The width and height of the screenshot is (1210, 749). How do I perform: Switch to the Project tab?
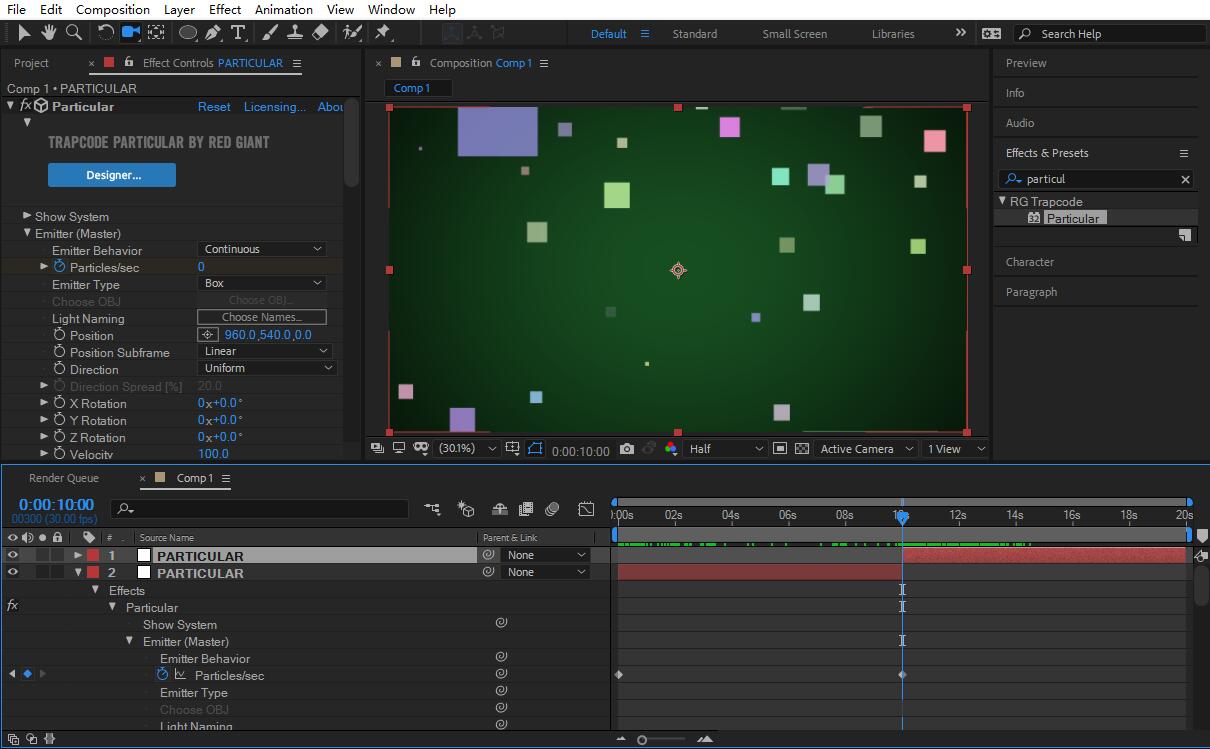(31, 63)
